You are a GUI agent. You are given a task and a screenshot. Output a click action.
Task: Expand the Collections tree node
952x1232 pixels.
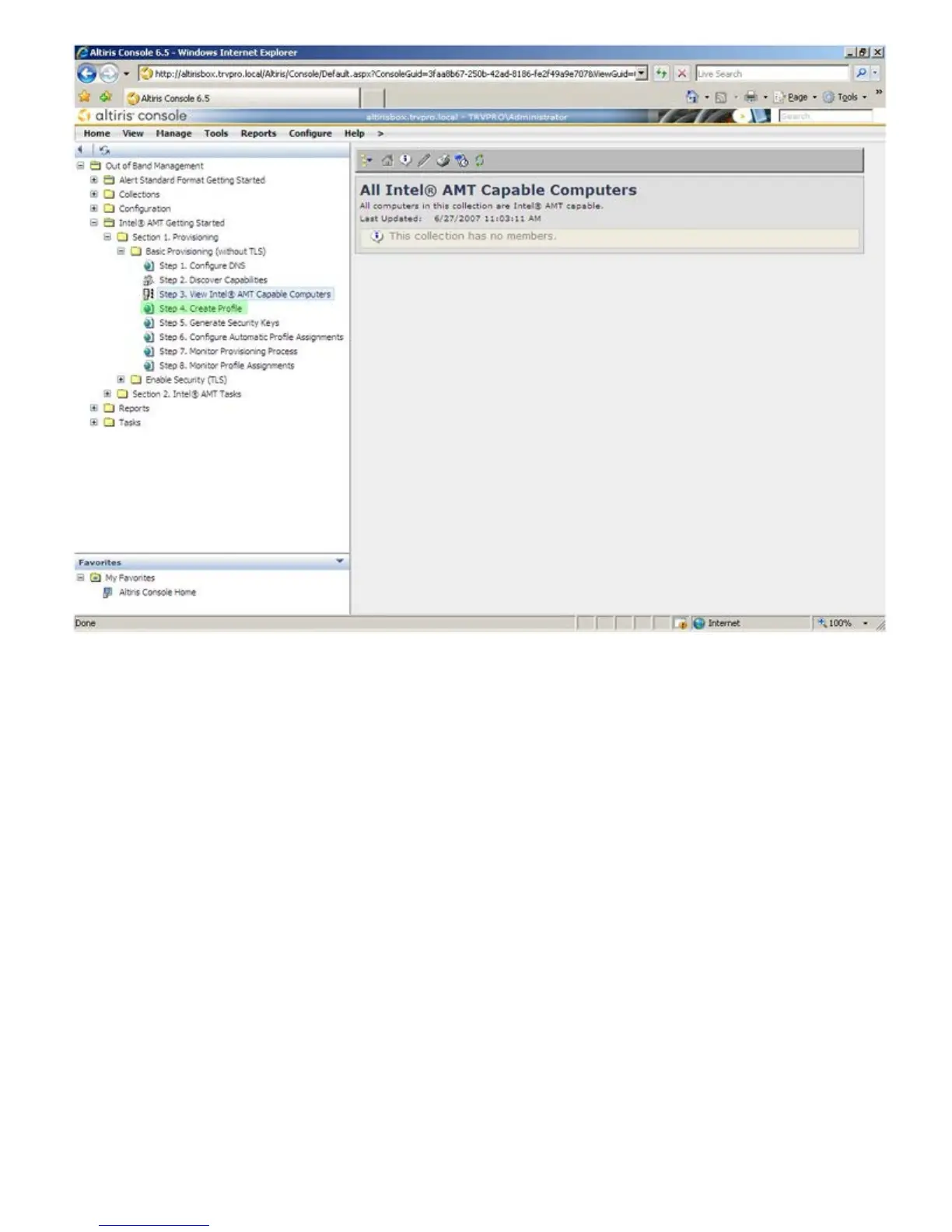click(x=94, y=194)
